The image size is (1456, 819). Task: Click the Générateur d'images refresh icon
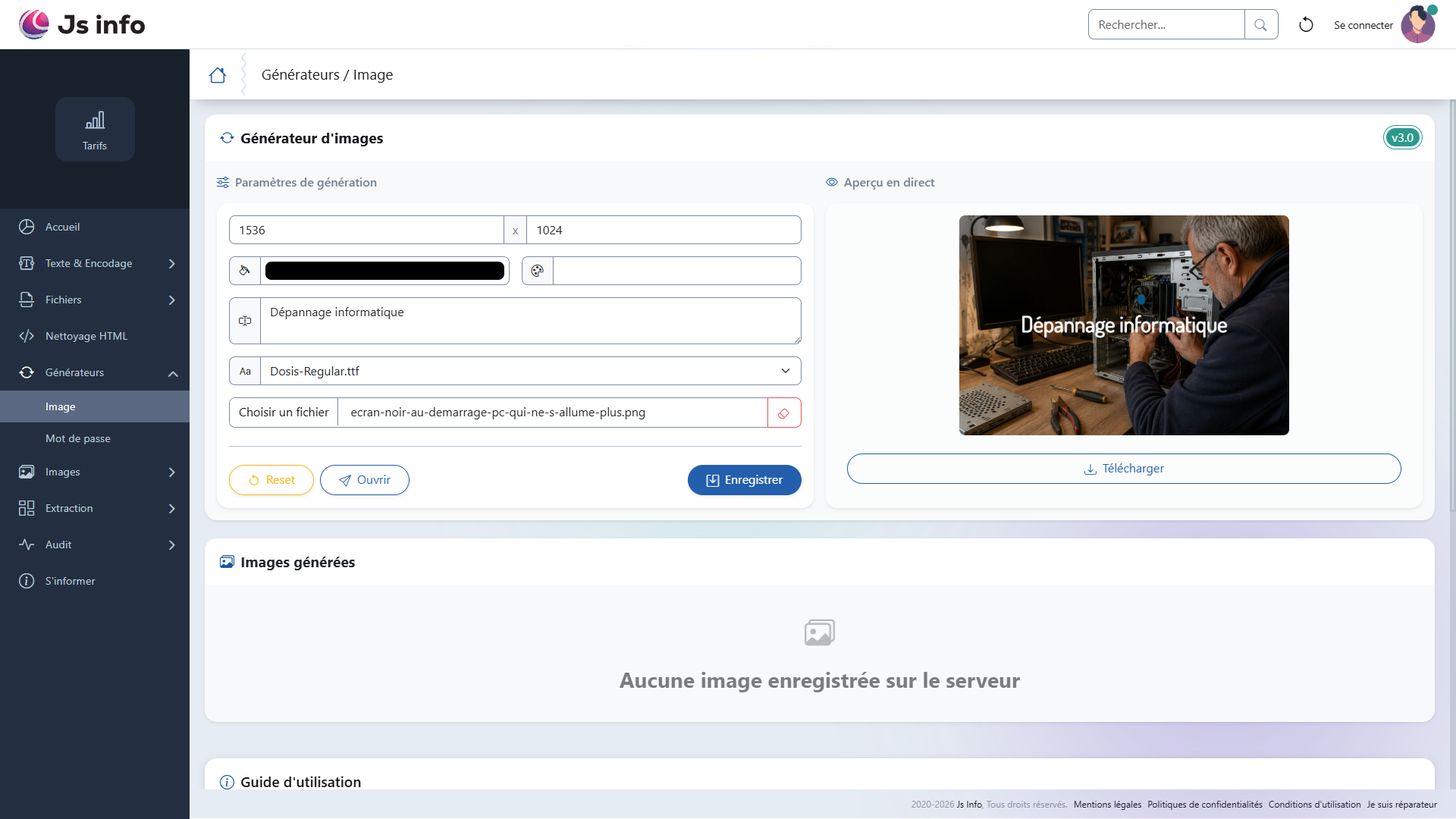[x=227, y=138]
